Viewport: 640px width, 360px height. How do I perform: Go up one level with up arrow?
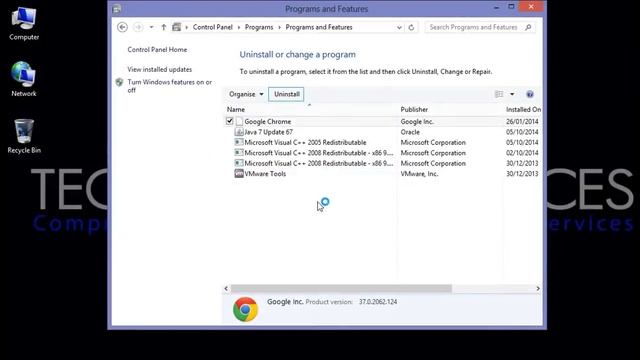(x=164, y=27)
